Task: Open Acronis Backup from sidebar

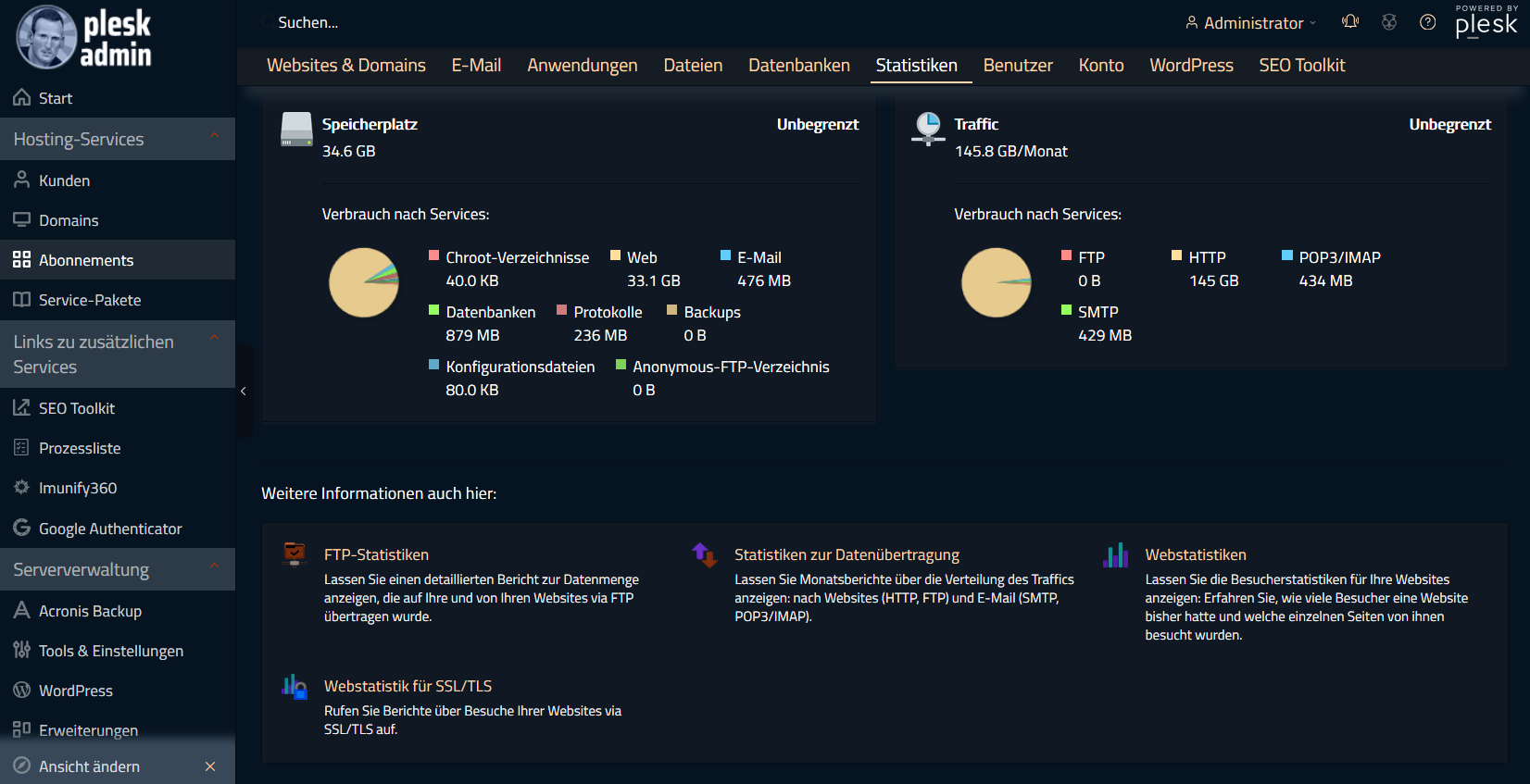Action: (x=90, y=611)
